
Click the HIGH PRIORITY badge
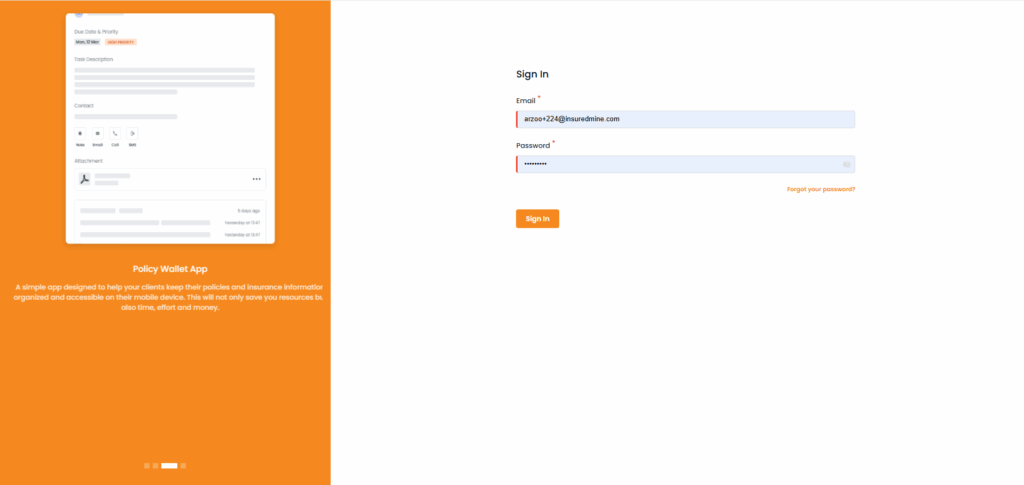tap(121, 42)
